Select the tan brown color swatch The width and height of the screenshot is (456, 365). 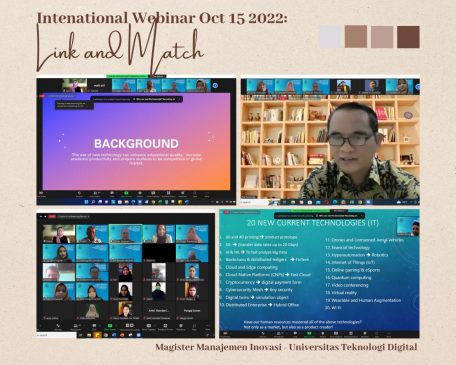click(356, 37)
